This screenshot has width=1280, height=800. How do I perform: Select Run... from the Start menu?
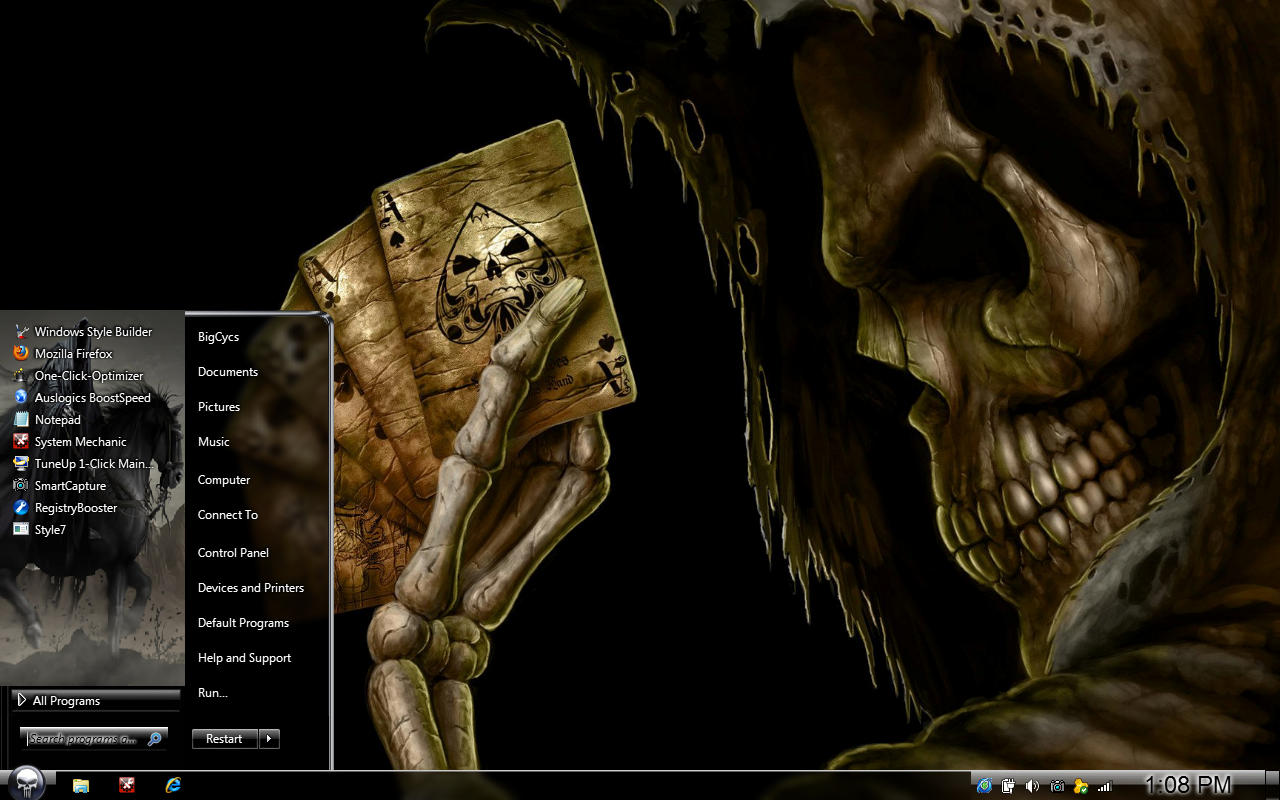(212, 692)
